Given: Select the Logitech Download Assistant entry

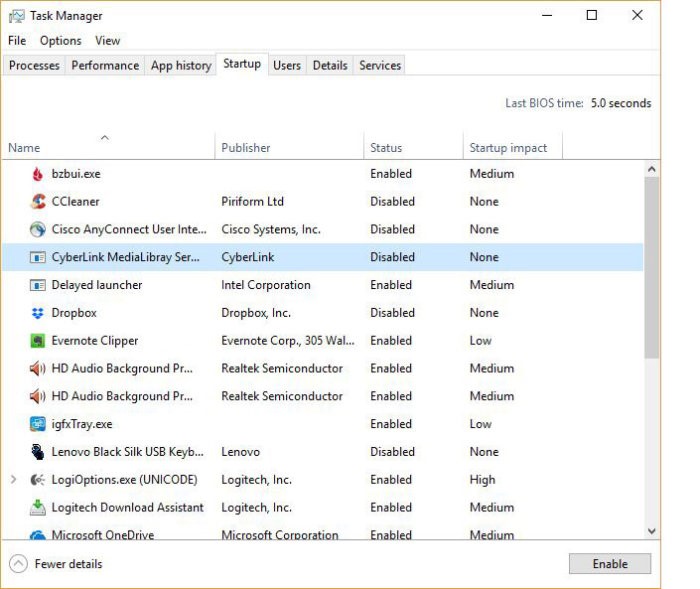Looking at the screenshot, I should pos(127,508).
